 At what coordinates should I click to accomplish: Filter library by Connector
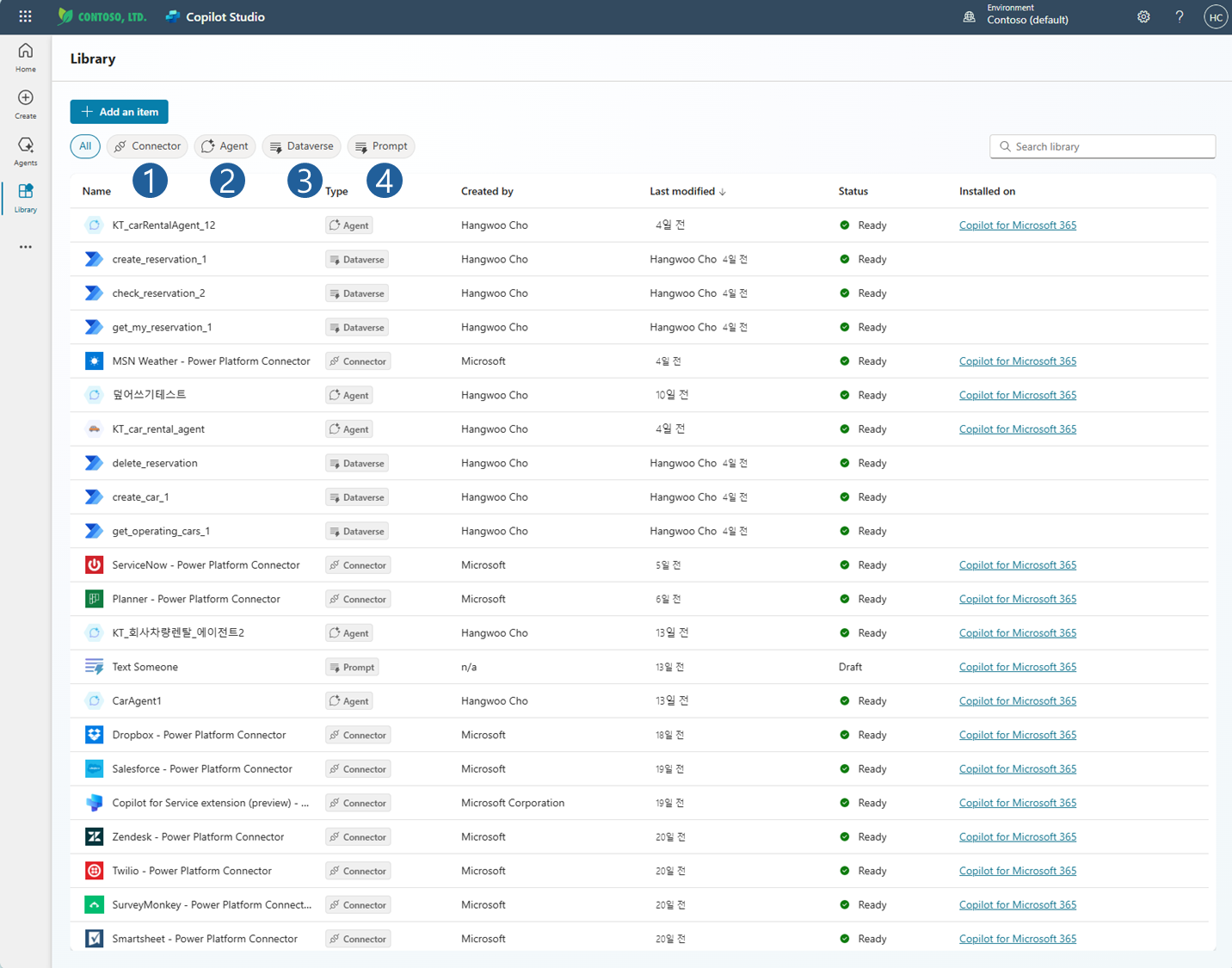pyautogui.click(x=147, y=146)
